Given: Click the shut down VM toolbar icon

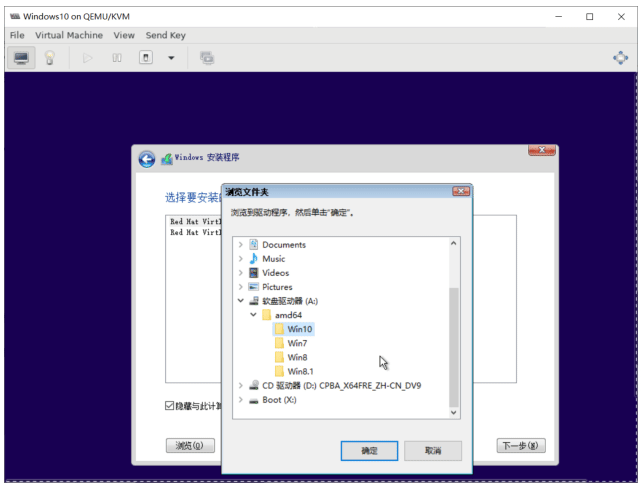Looking at the screenshot, I should point(146,58).
